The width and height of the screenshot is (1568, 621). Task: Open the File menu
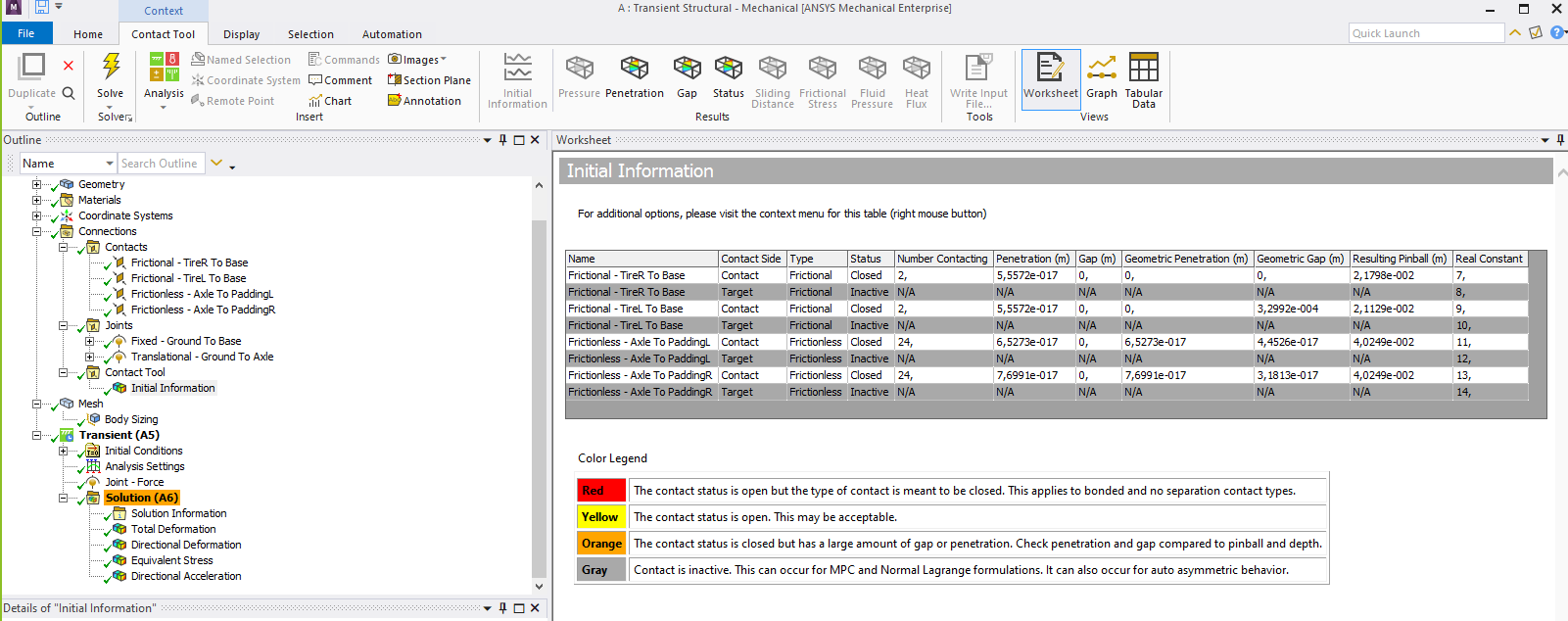point(26,33)
